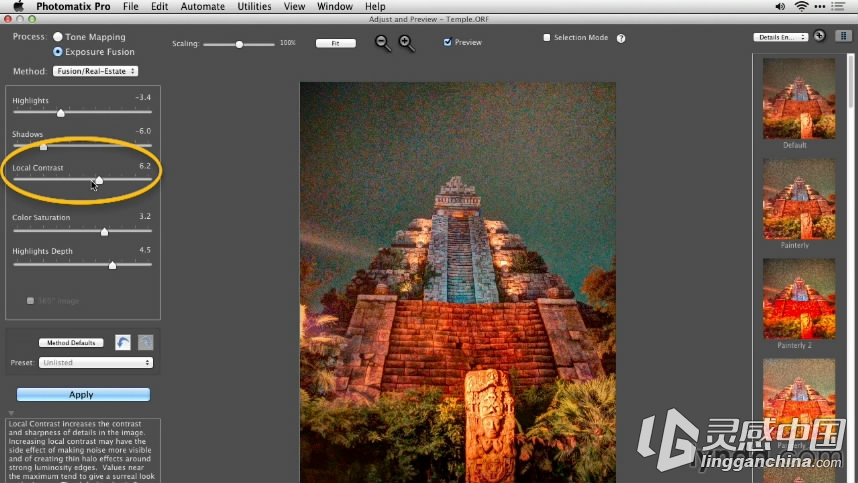Open the notification center list icon
Image resolution: width=858 pixels, height=483 pixels.
[x=838, y=6]
